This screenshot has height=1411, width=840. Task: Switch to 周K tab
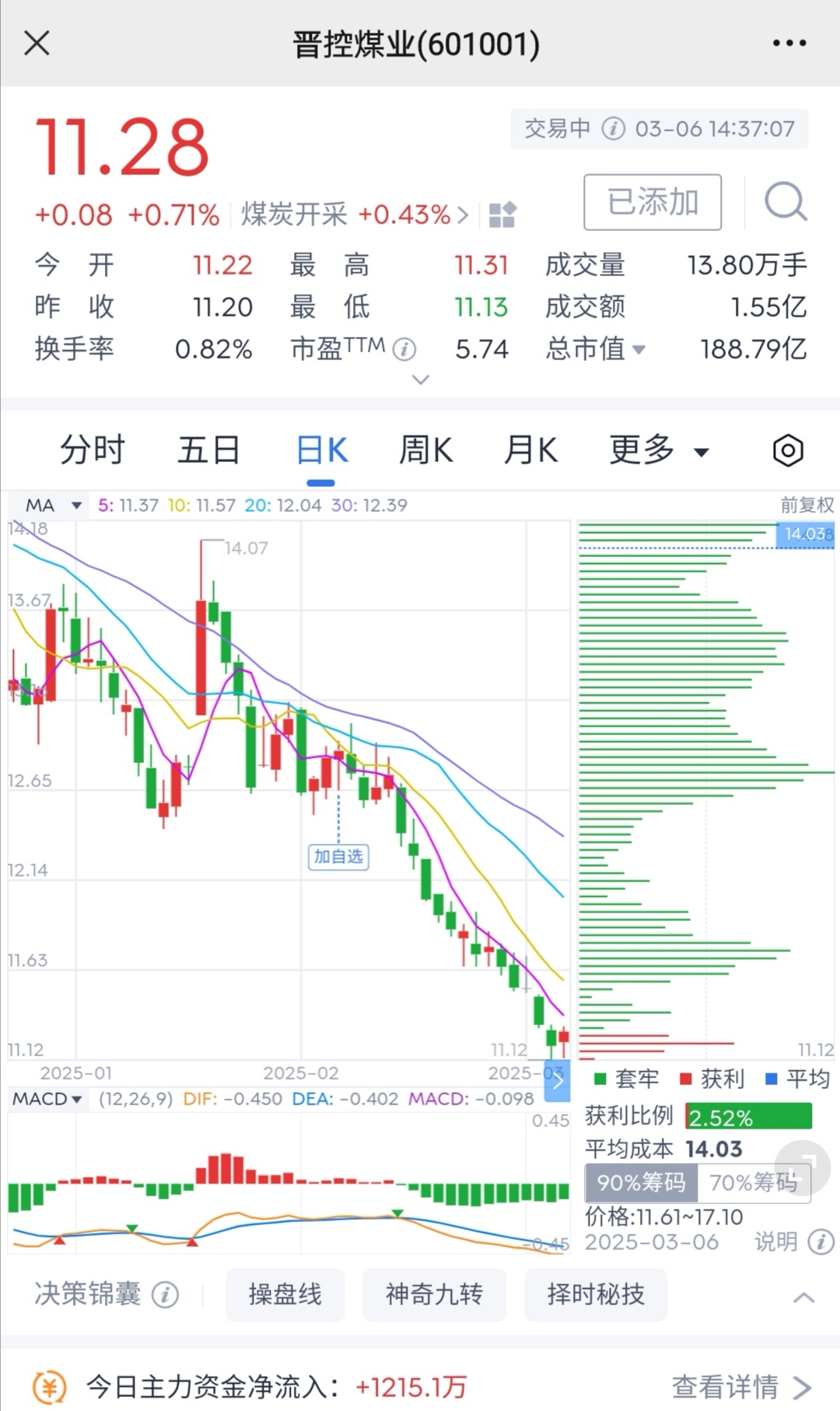[x=425, y=450]
